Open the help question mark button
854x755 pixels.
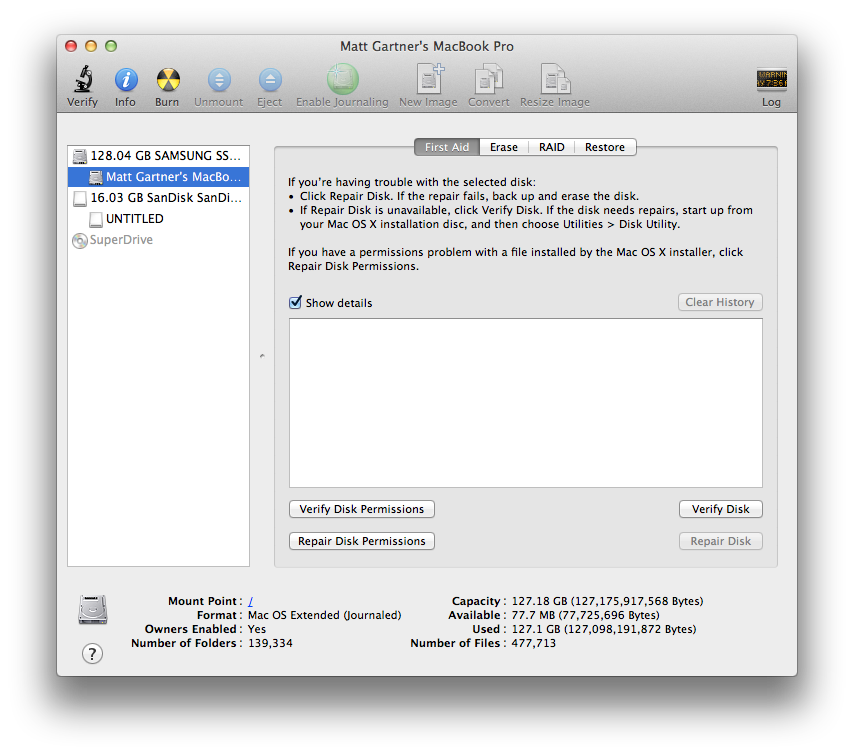coord(92,653)
